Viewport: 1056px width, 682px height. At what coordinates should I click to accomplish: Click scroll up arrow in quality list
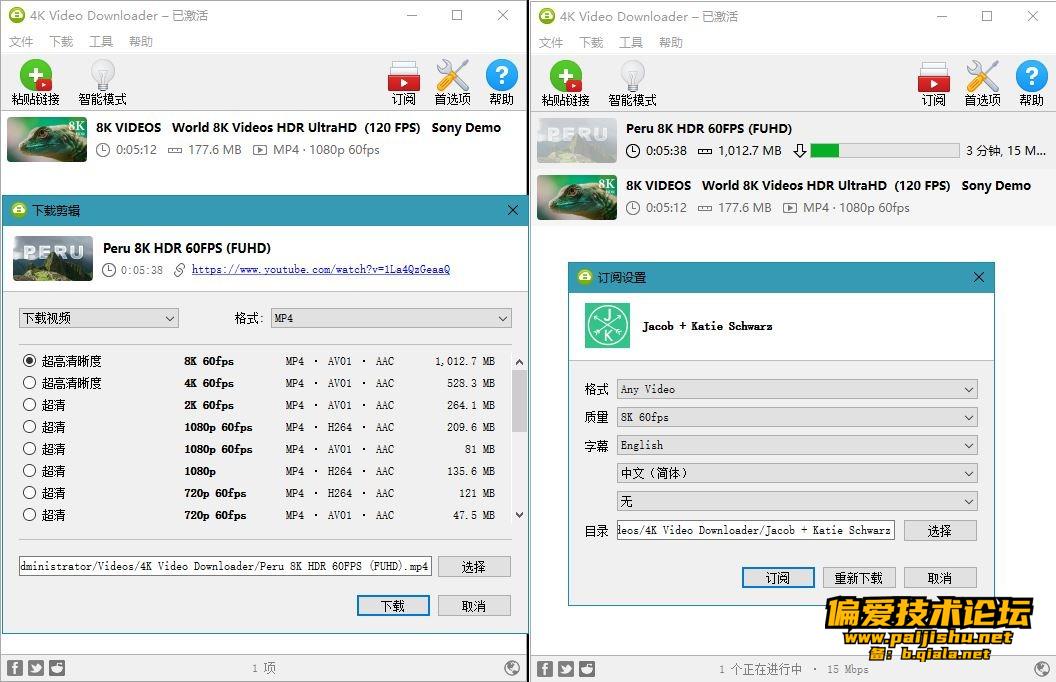pyautogui.click(x=519, y=362)
